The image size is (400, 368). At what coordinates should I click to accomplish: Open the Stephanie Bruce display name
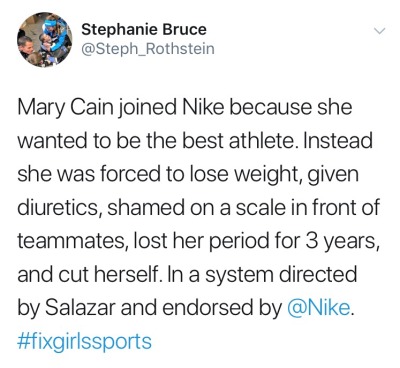coord(144,30)
